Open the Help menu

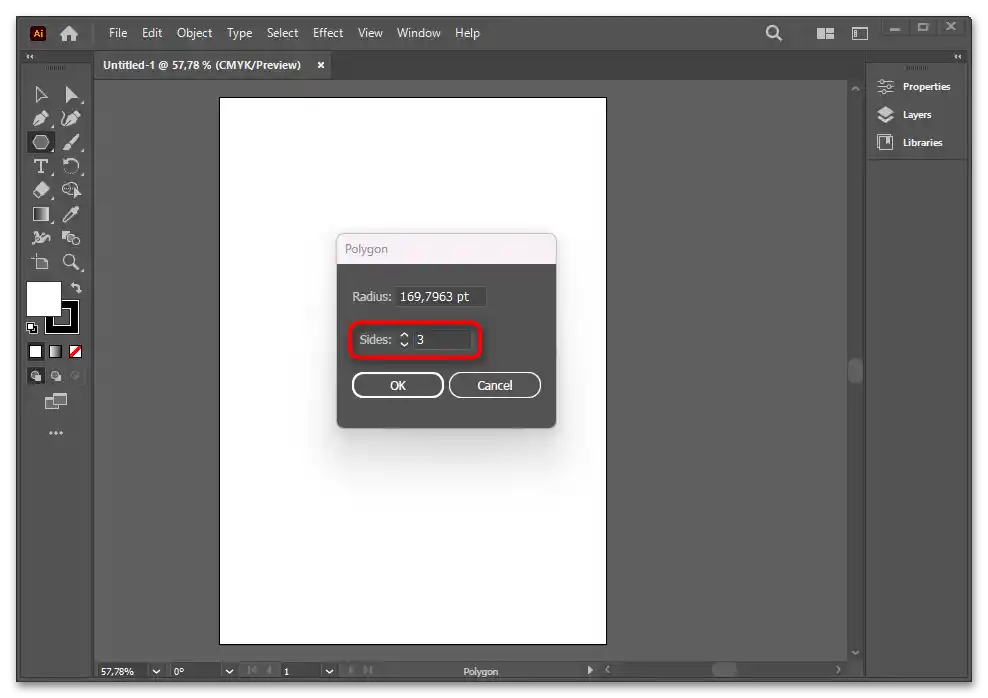tap(468, 33)
